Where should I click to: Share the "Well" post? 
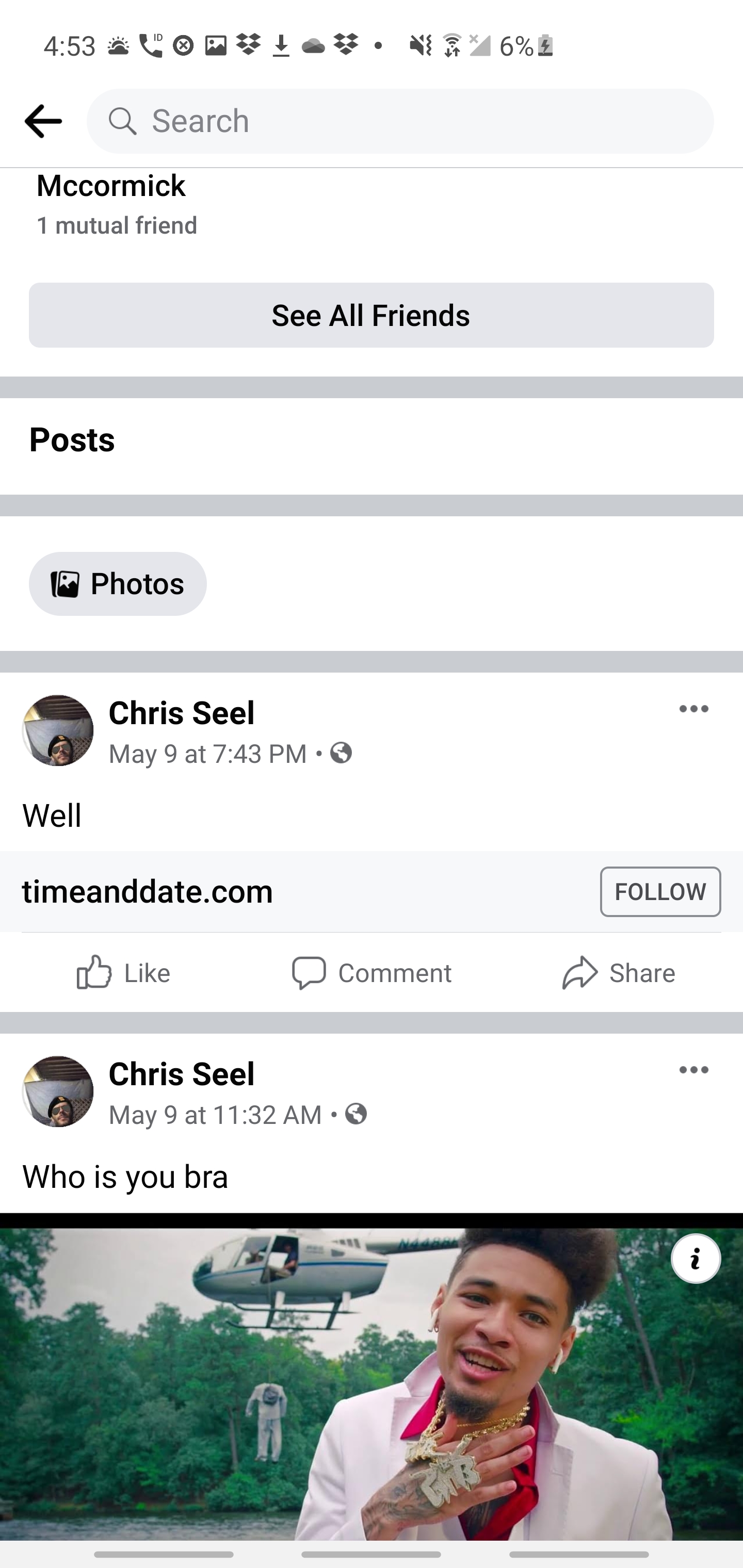pos(618,973)
